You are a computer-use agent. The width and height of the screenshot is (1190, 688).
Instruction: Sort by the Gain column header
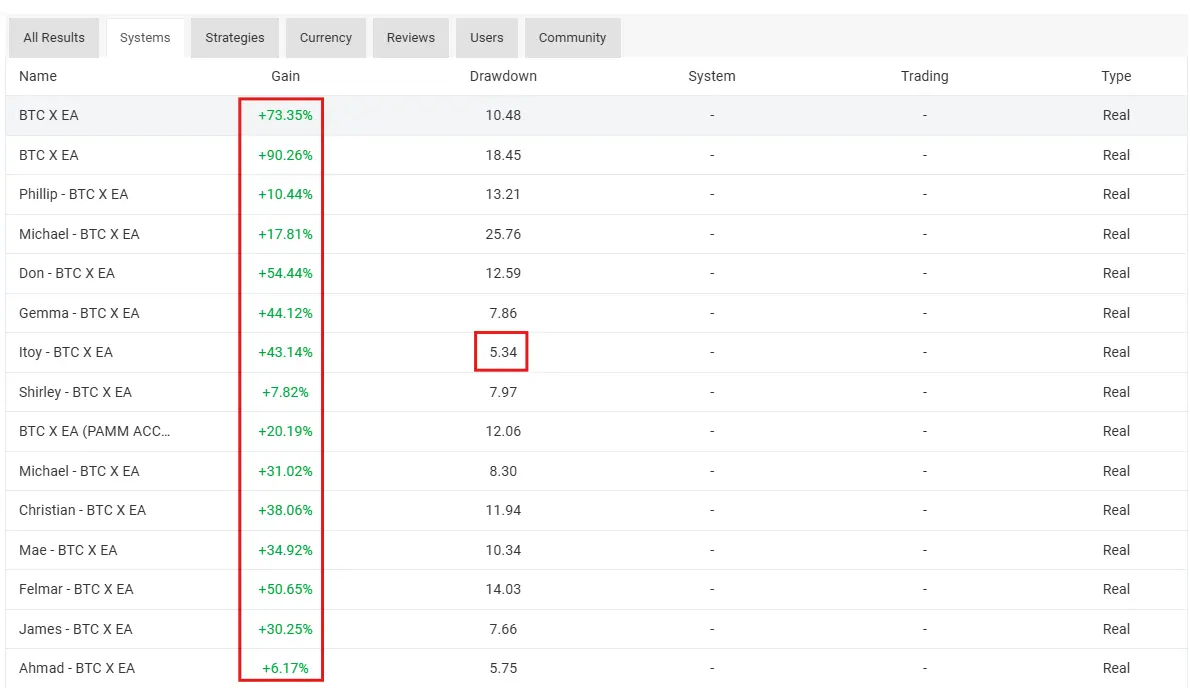pyautogui.click(x=285, y=76)
